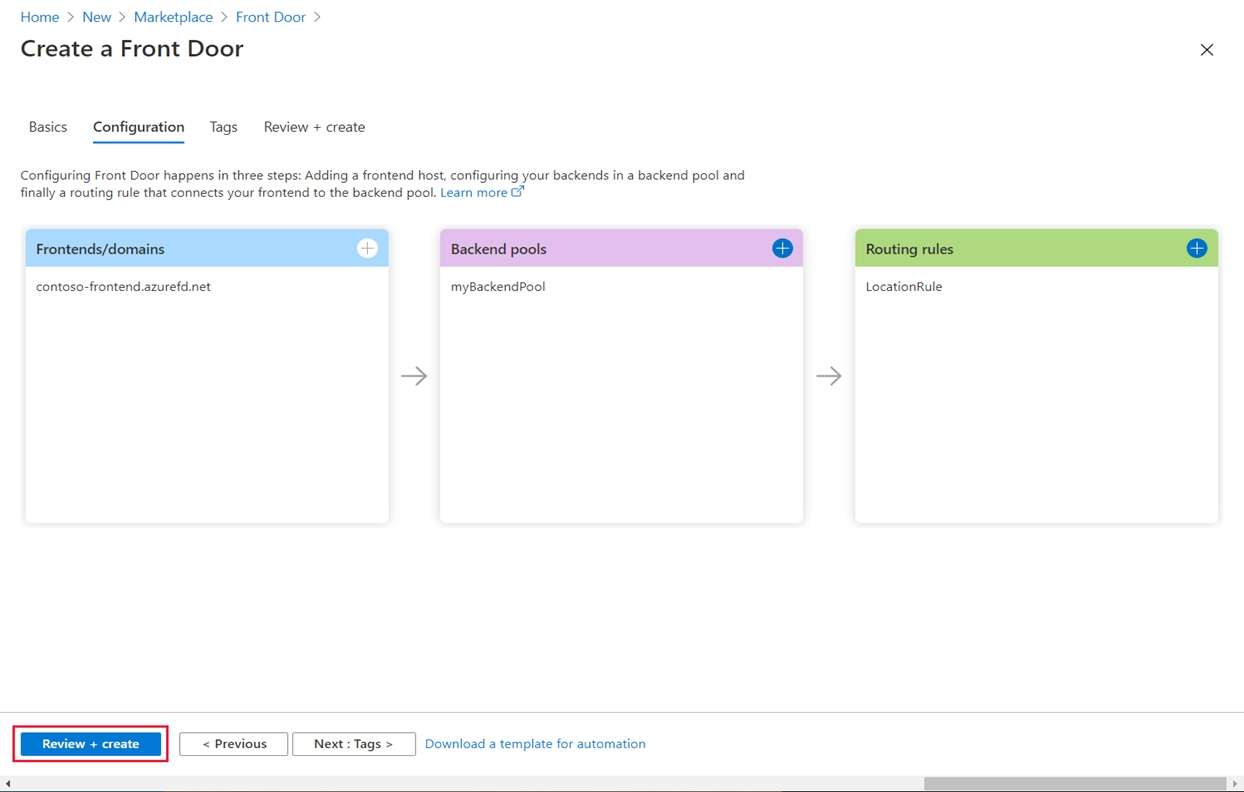
Task: Open the Tags tab
Action: (x=223, y=127)
